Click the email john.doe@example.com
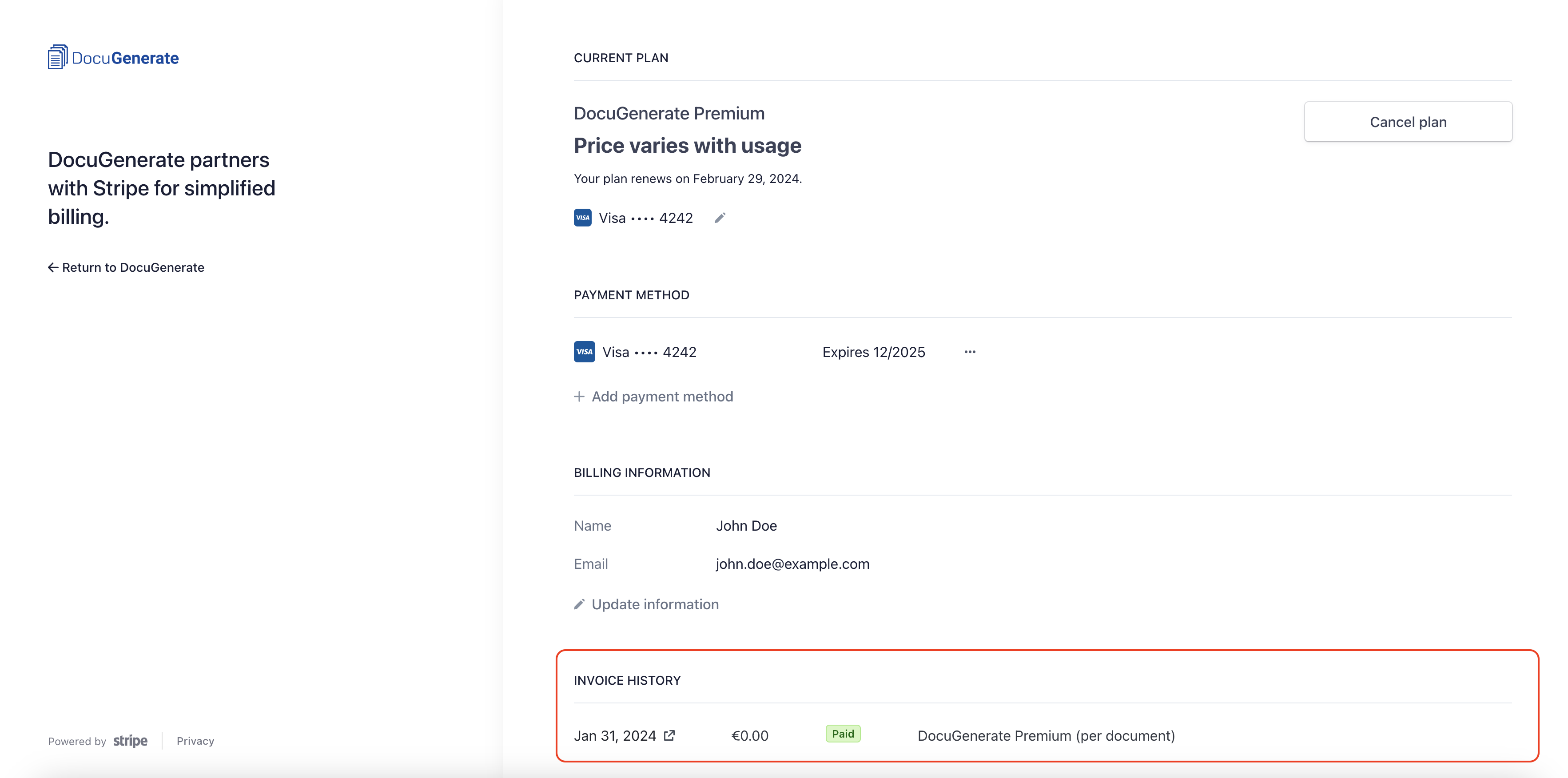The height and width of the screenshot is (778, 1568). [792, 564]
